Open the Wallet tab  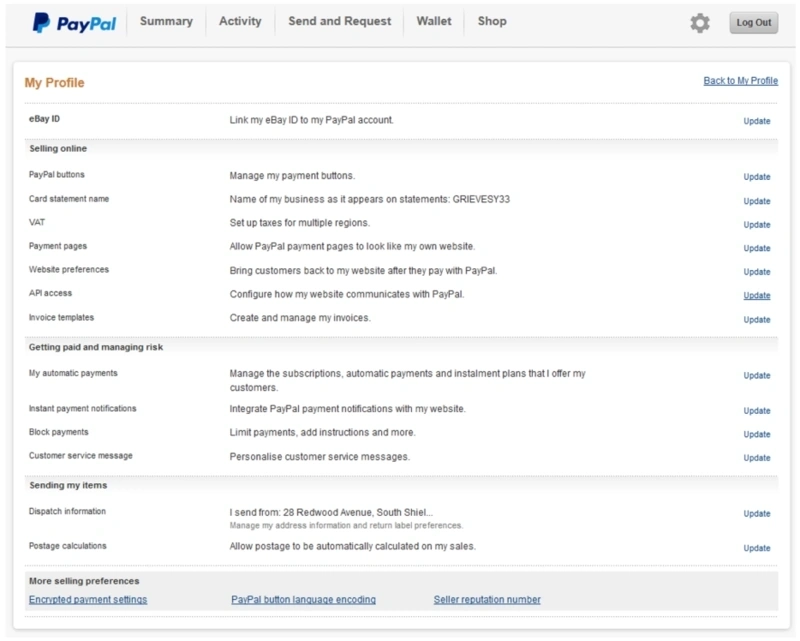point(434,21)
